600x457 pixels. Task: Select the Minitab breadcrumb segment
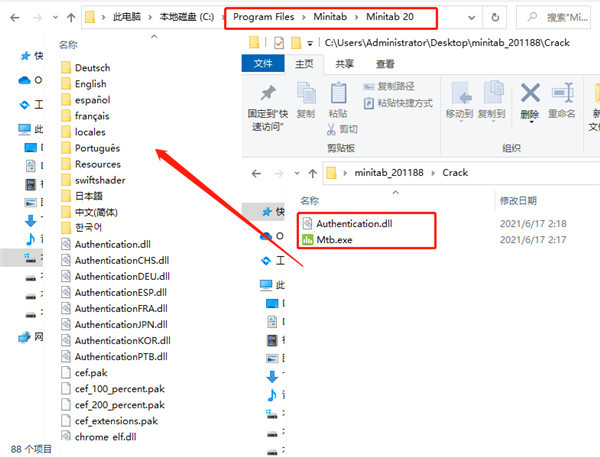point(330,17)
